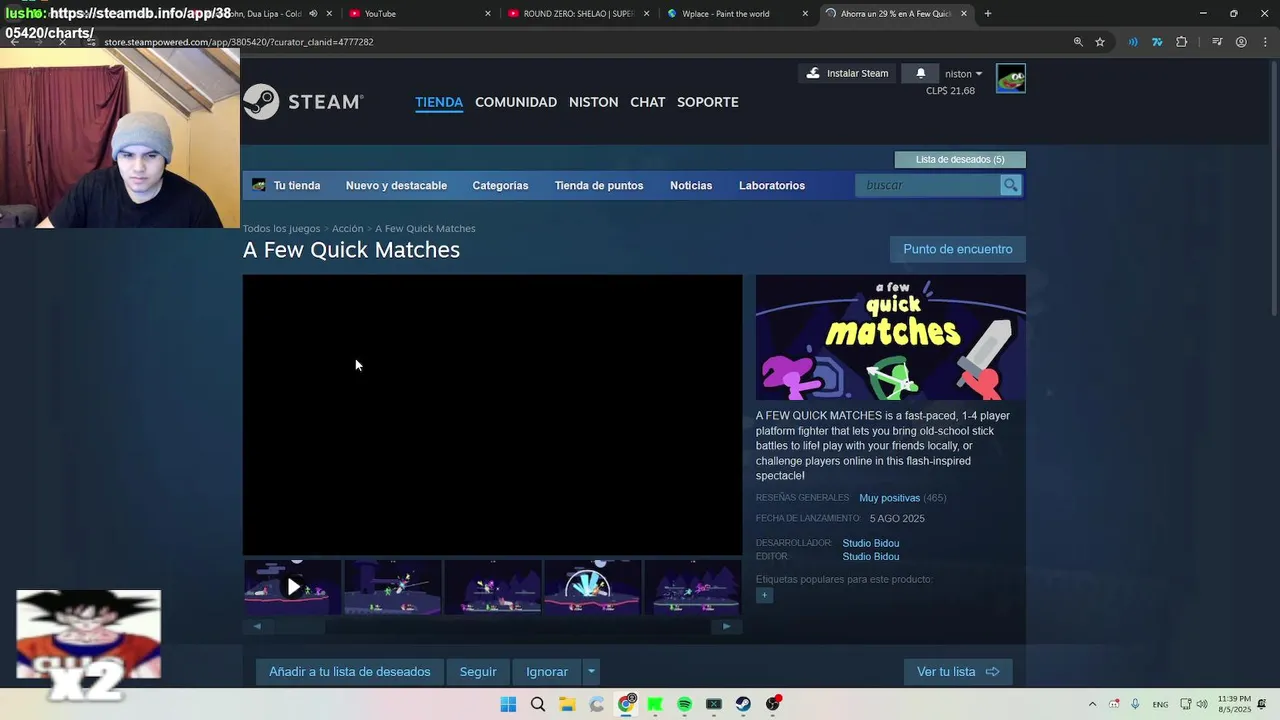Show hidden system tray icons
The height and width of the screenshot is (720, 1280).
click(x=1092, y=704)
